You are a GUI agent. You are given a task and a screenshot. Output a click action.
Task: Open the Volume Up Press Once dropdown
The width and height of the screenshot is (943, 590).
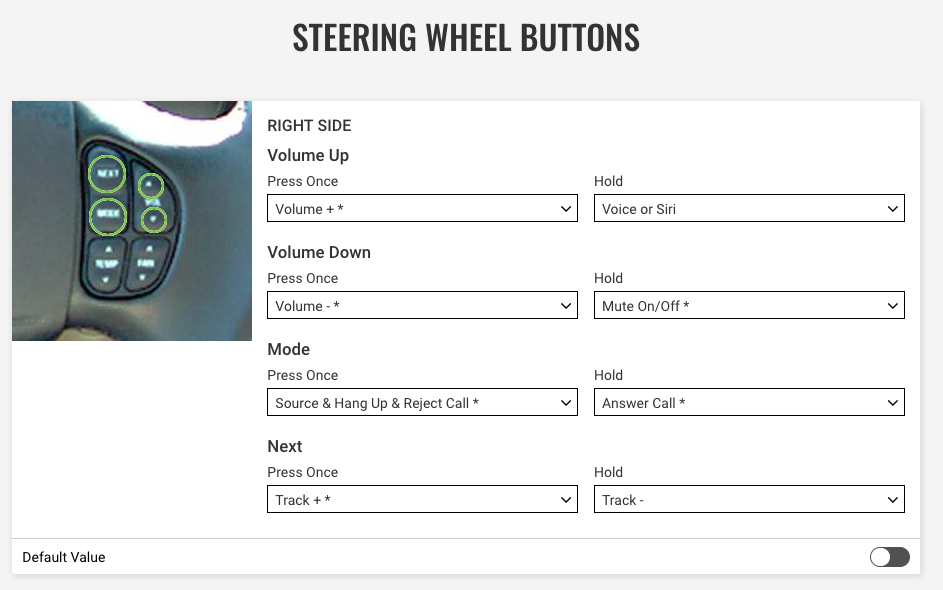point(422,208)
